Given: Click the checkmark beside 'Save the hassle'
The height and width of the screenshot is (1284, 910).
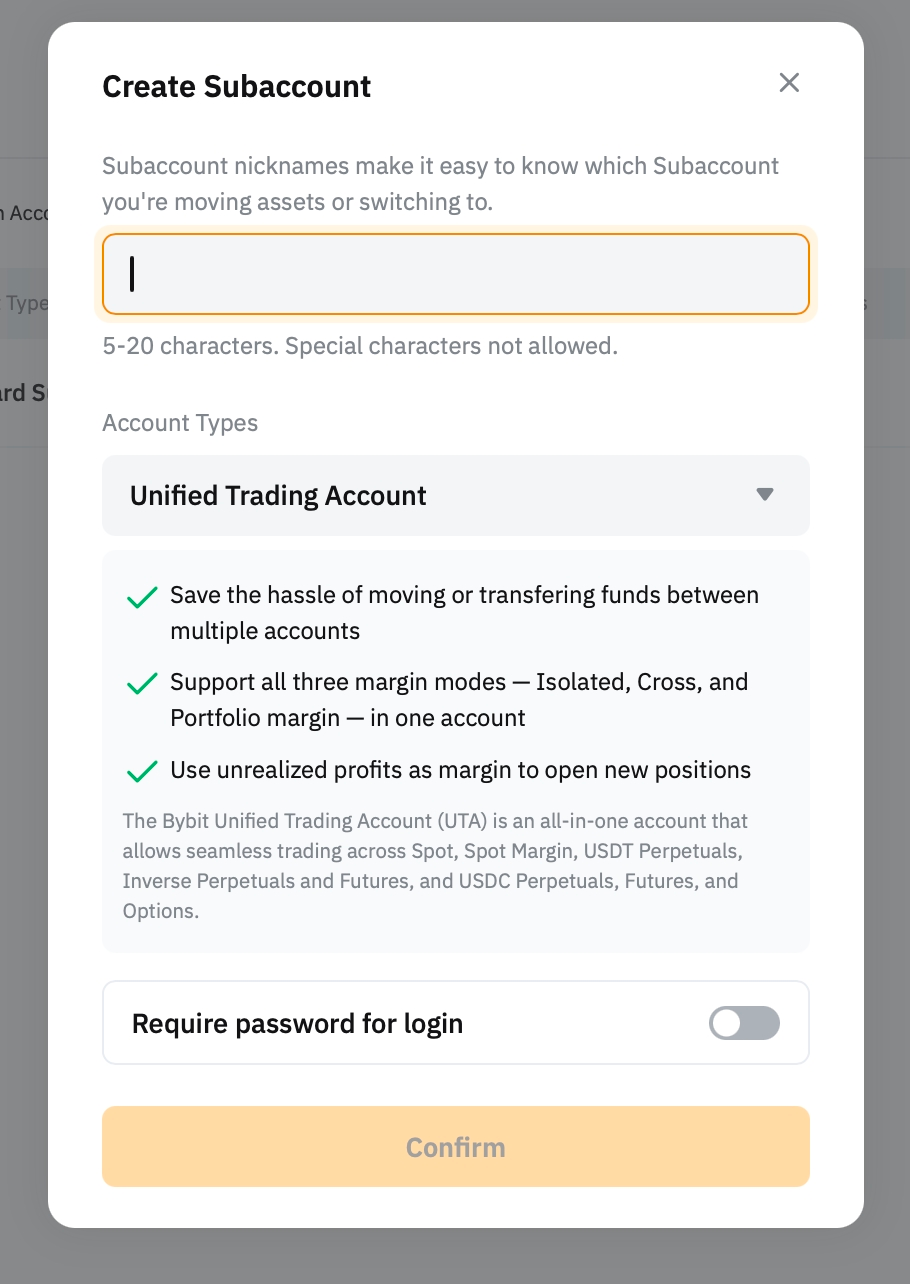Looking at the screenshot, I should pyautogui.click(x=142, y=597).
